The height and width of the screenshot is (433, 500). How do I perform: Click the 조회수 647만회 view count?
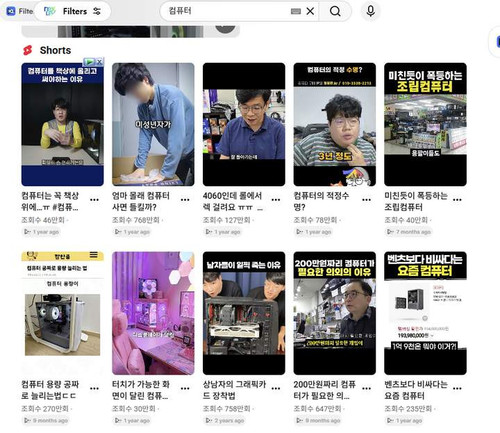[x=317, y=409]
